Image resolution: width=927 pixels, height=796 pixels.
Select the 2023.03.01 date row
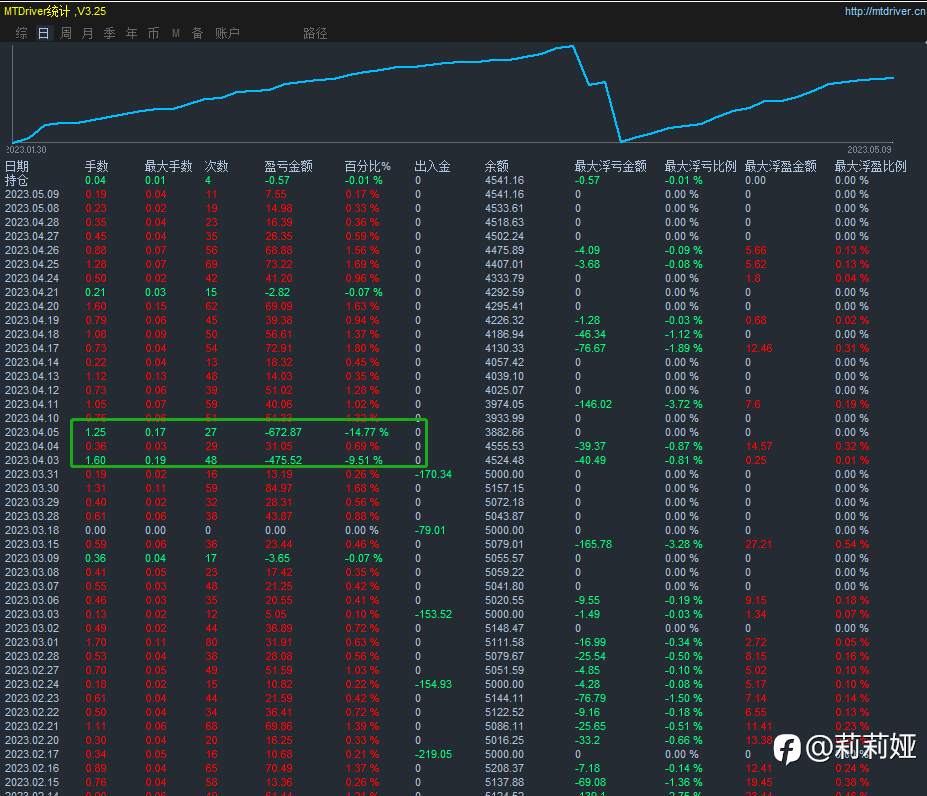(32, 642)
